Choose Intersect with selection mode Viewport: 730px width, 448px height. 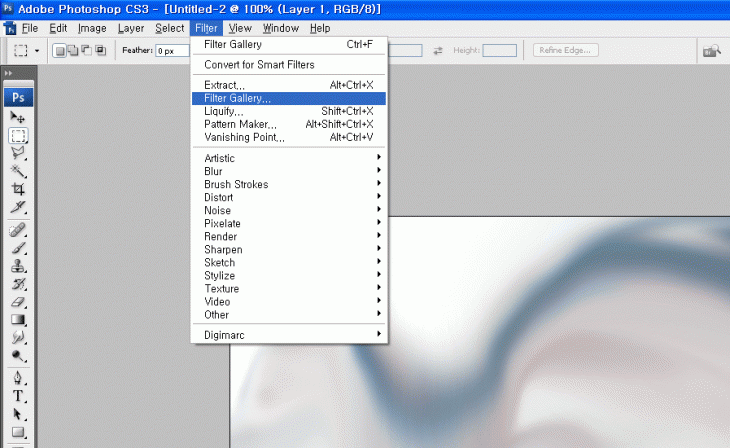[101, 50]
